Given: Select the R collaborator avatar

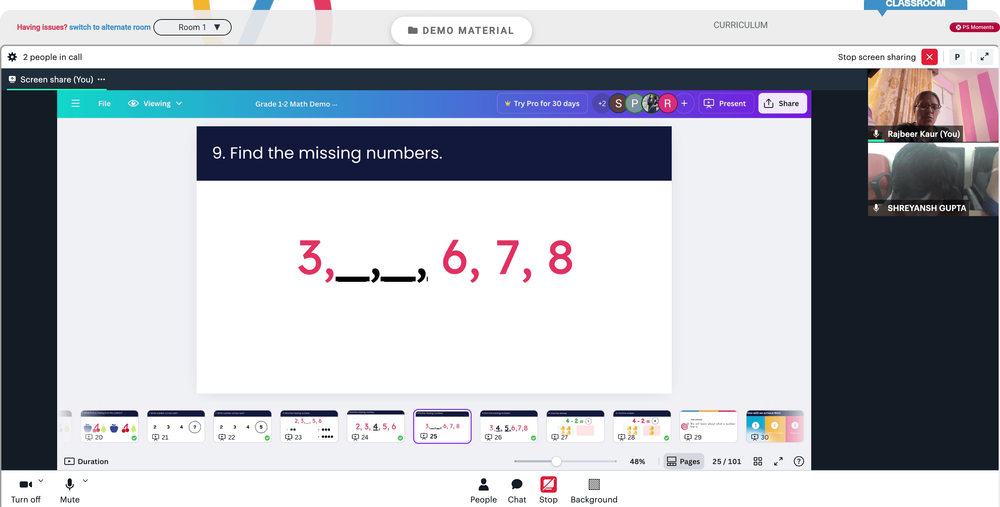Looking at the screenshot, I should (x=667, y=103).
